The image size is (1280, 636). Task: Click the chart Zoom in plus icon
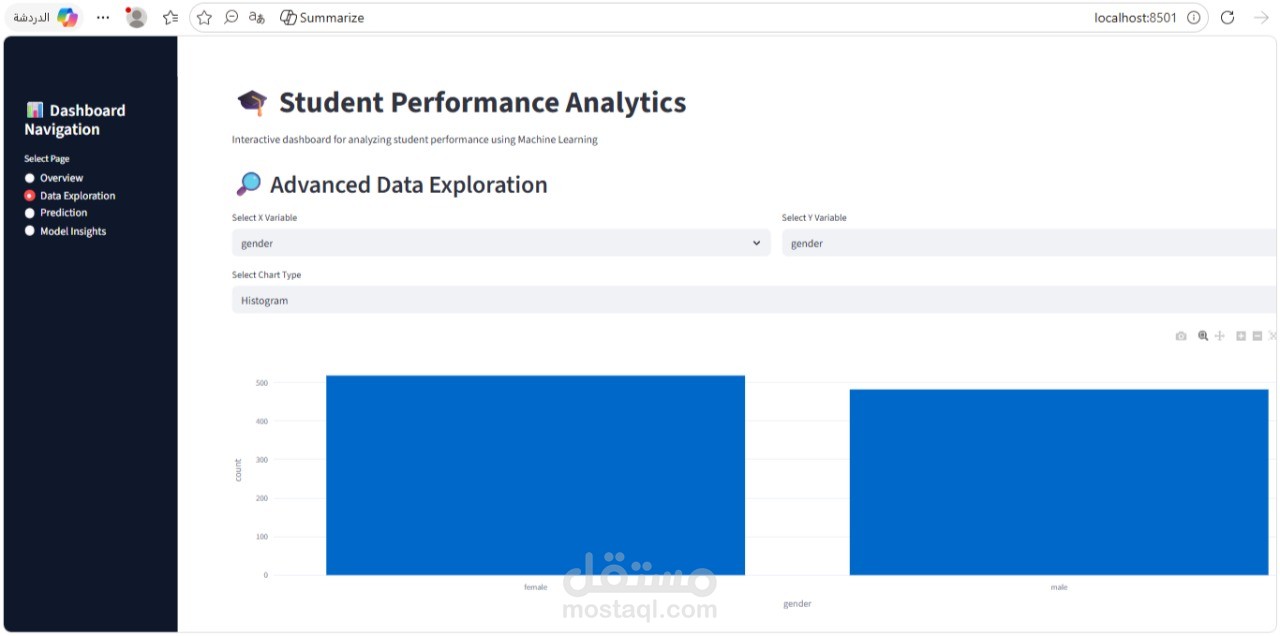[1241, 336]
